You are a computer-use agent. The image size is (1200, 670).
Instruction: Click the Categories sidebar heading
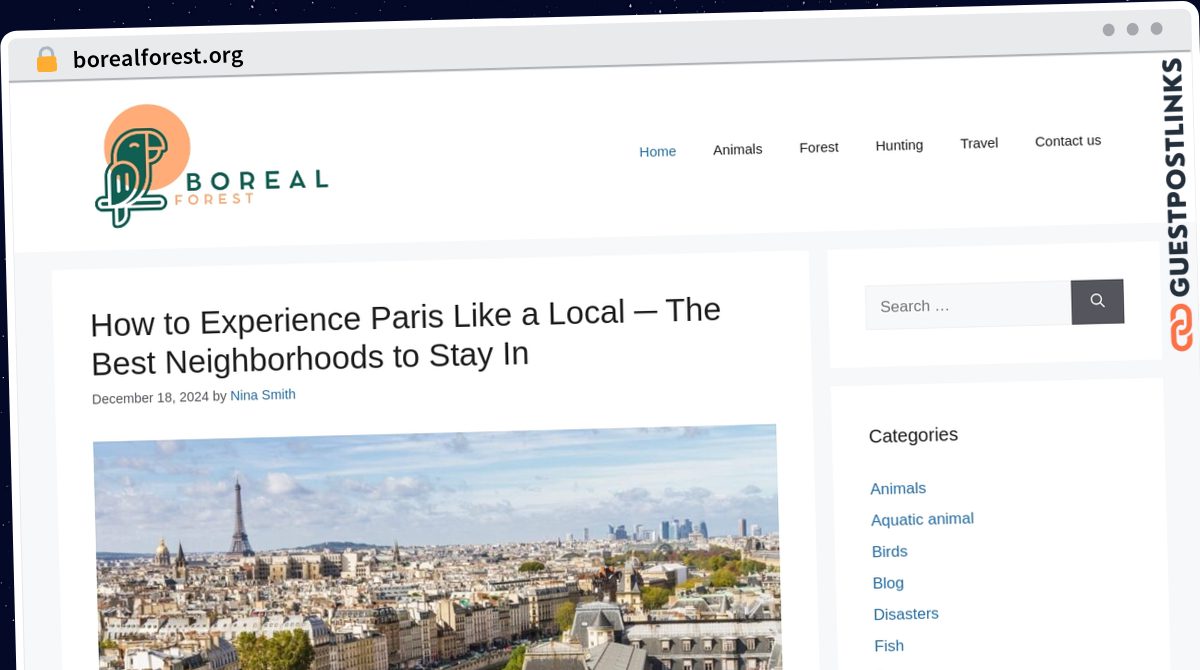coord(913,435)
